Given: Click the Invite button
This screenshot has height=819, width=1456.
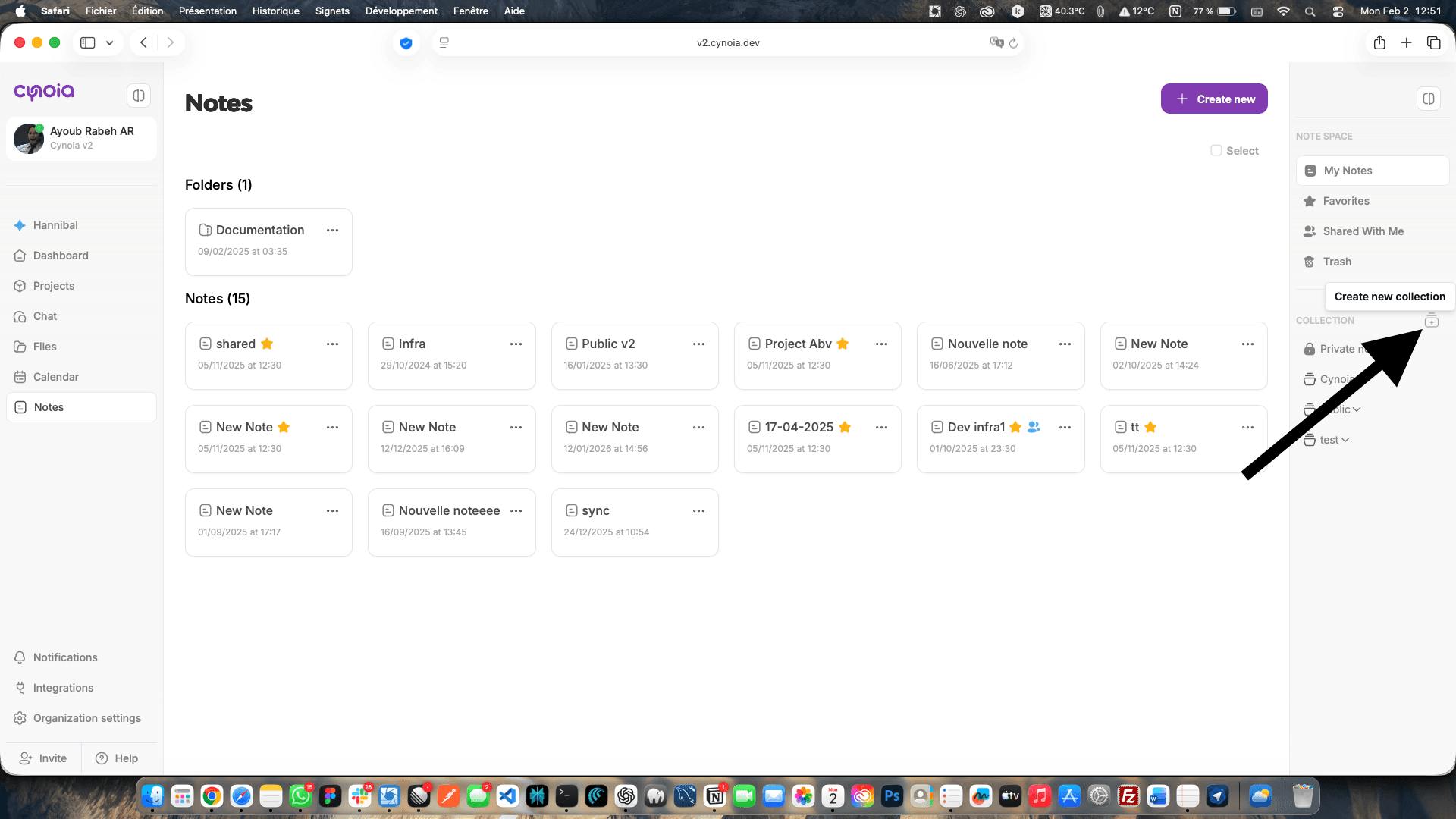Looking at the screenshot, I should (x=43, y=758).
